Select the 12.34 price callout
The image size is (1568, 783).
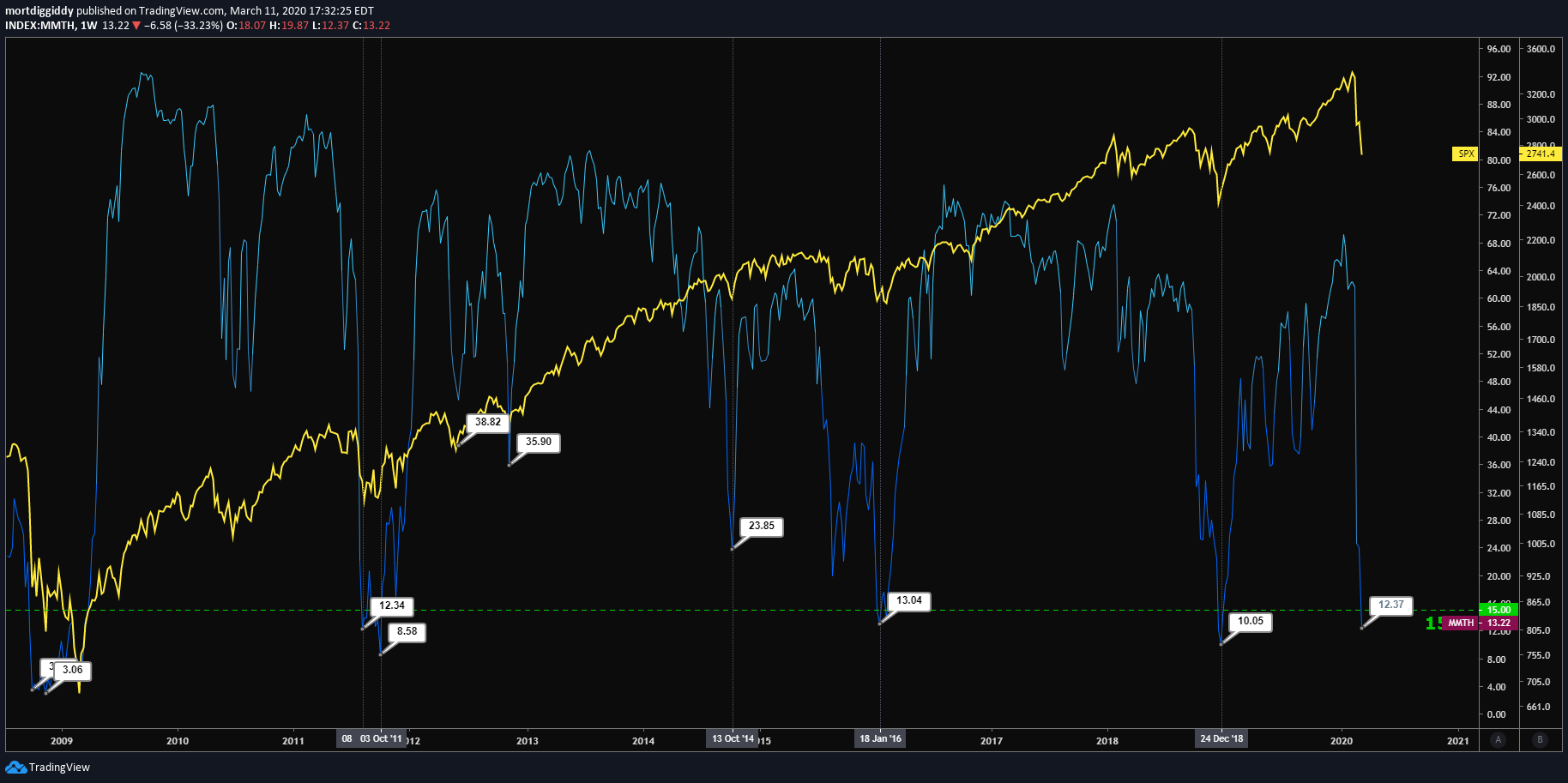click(x=392, y=605)
